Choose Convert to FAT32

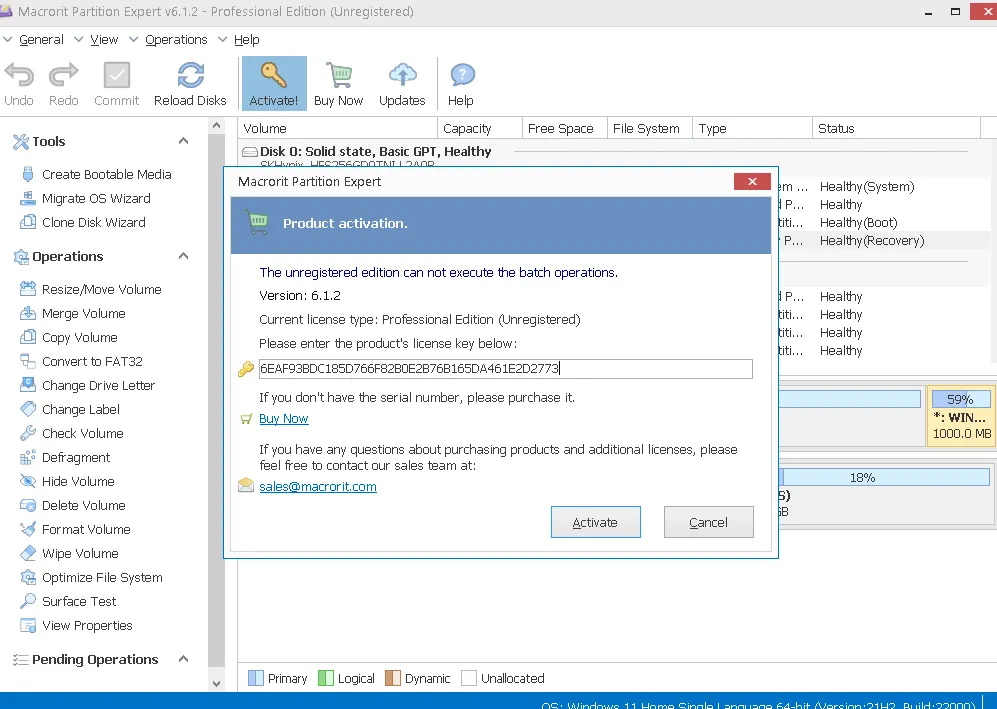81,361
